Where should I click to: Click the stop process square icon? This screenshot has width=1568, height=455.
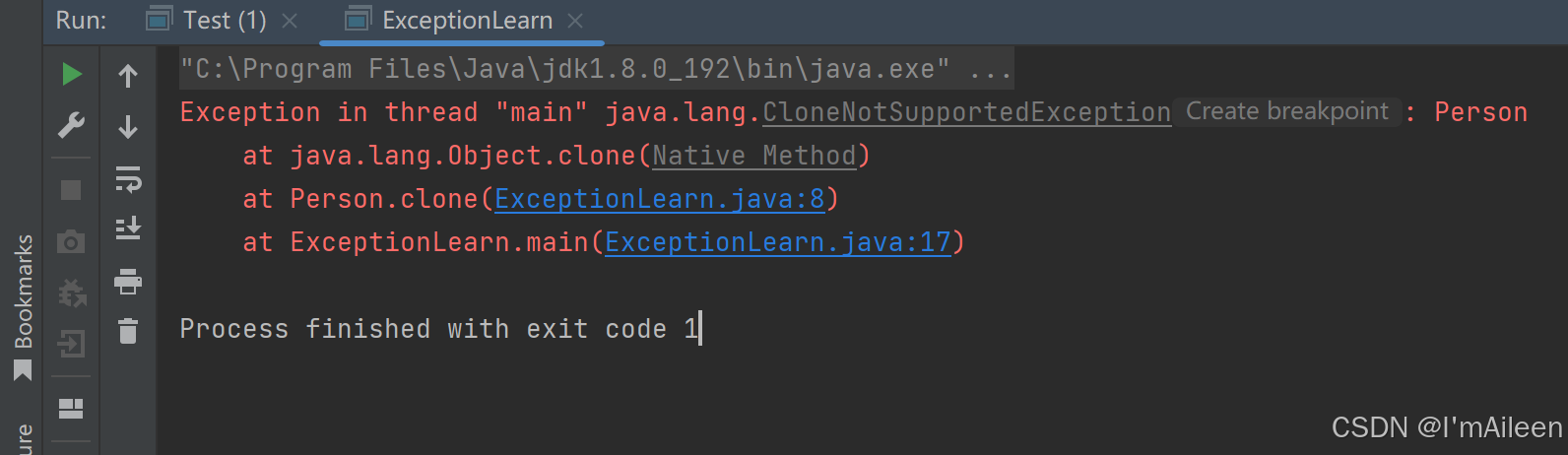pos(71,189)
